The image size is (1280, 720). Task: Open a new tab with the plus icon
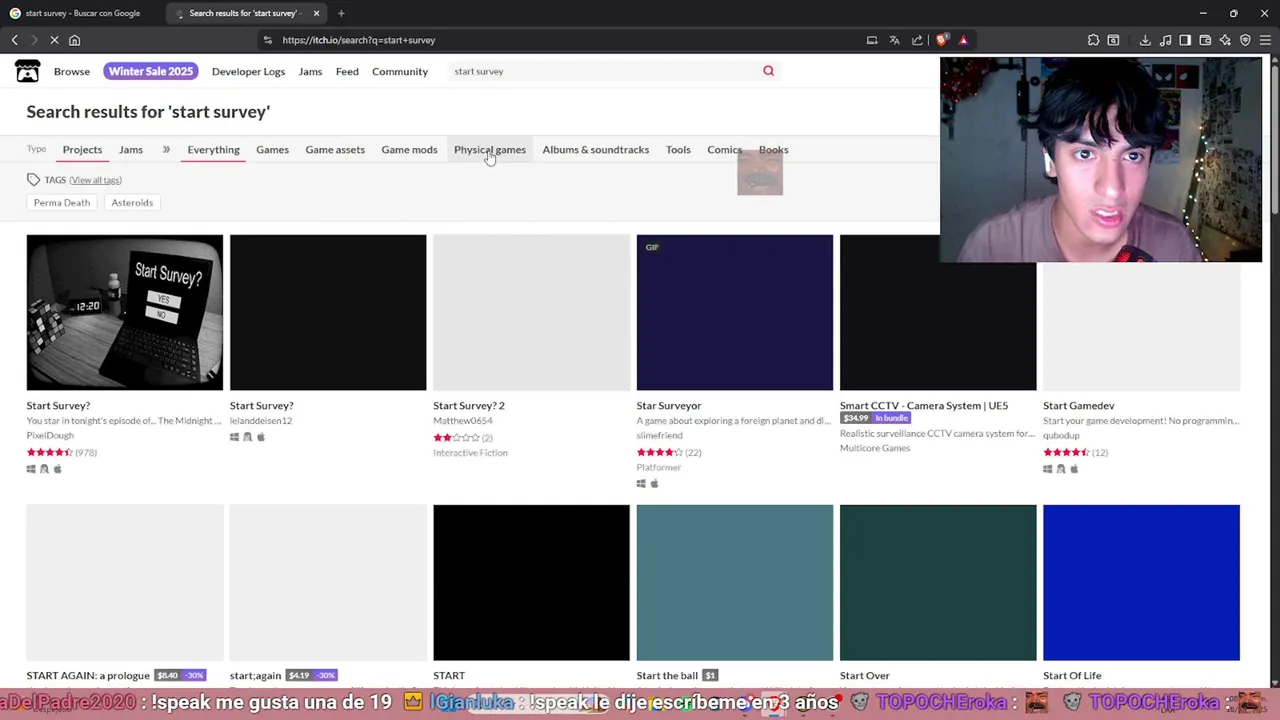341,13
